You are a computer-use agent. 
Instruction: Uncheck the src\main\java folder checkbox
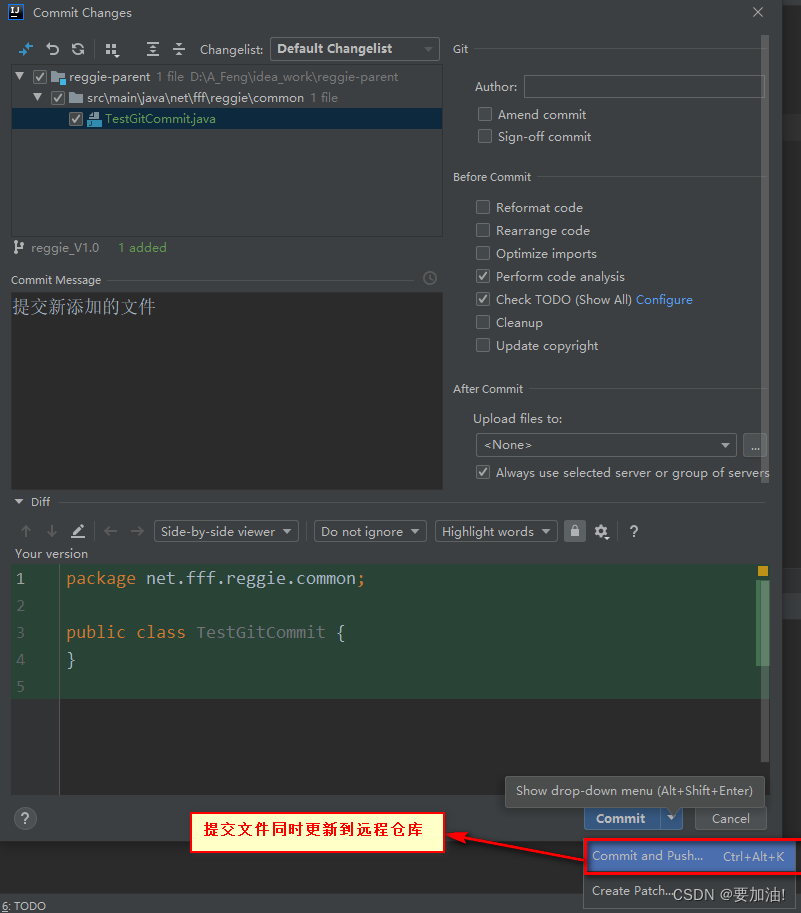[58, 98]
